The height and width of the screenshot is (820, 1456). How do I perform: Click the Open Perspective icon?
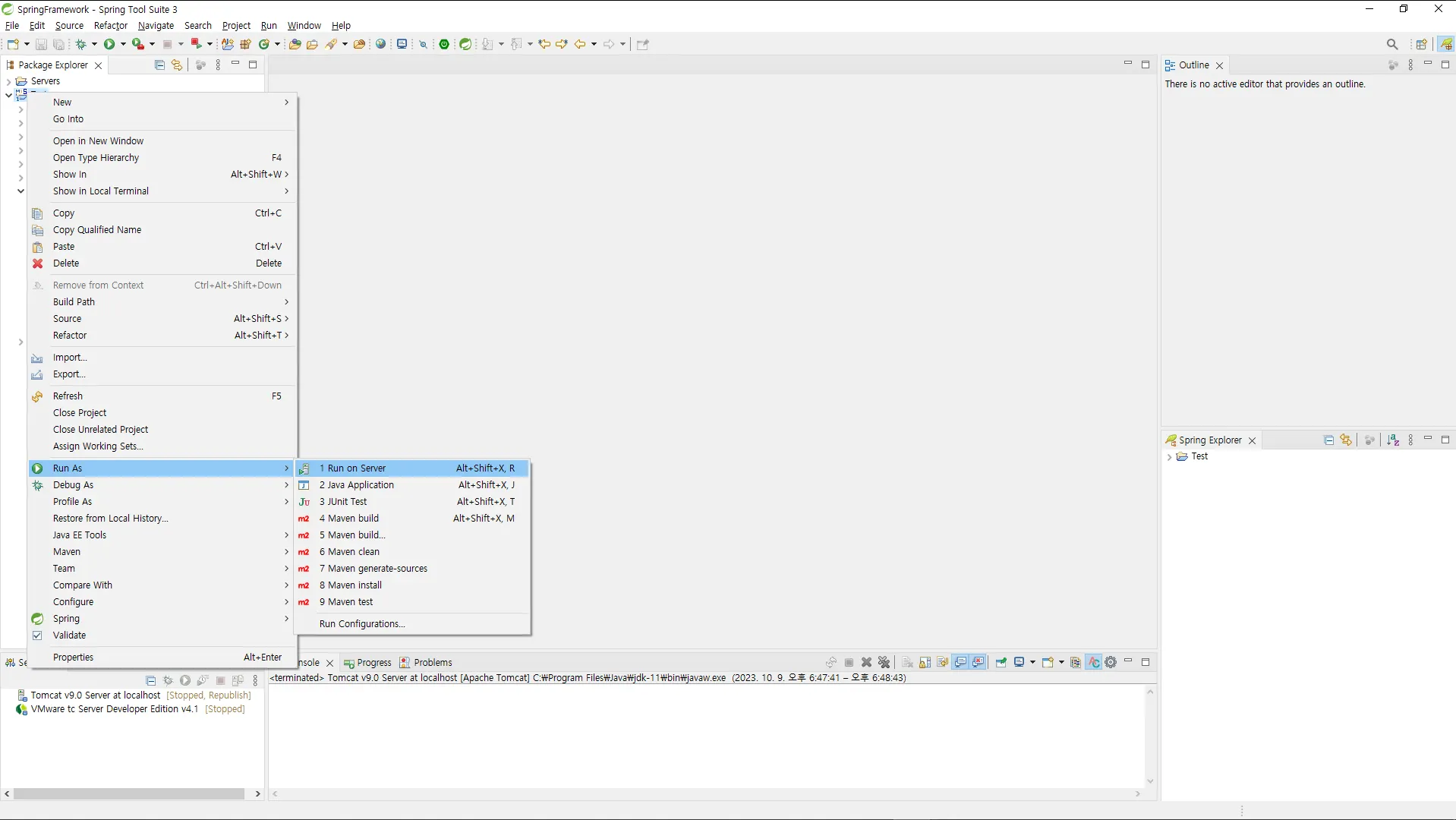click(x=1422, y=44)
